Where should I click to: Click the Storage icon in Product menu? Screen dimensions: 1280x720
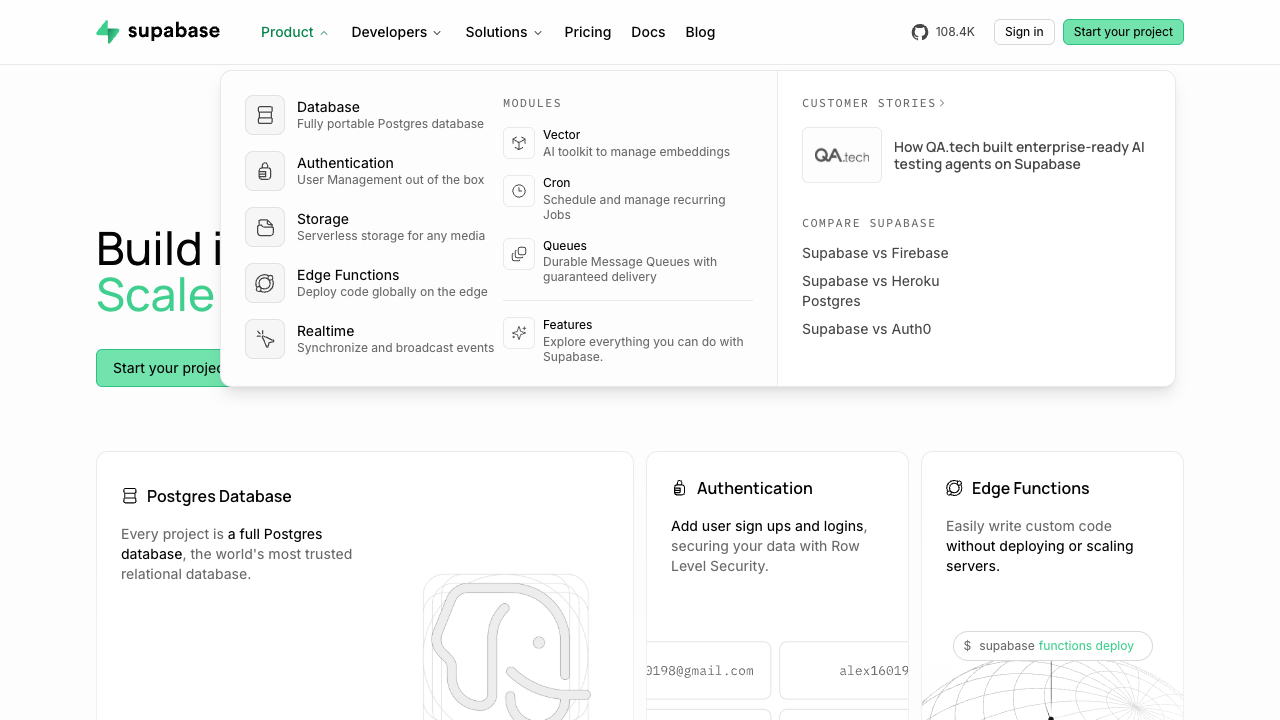pyautogui.click(x=265, y=227)
